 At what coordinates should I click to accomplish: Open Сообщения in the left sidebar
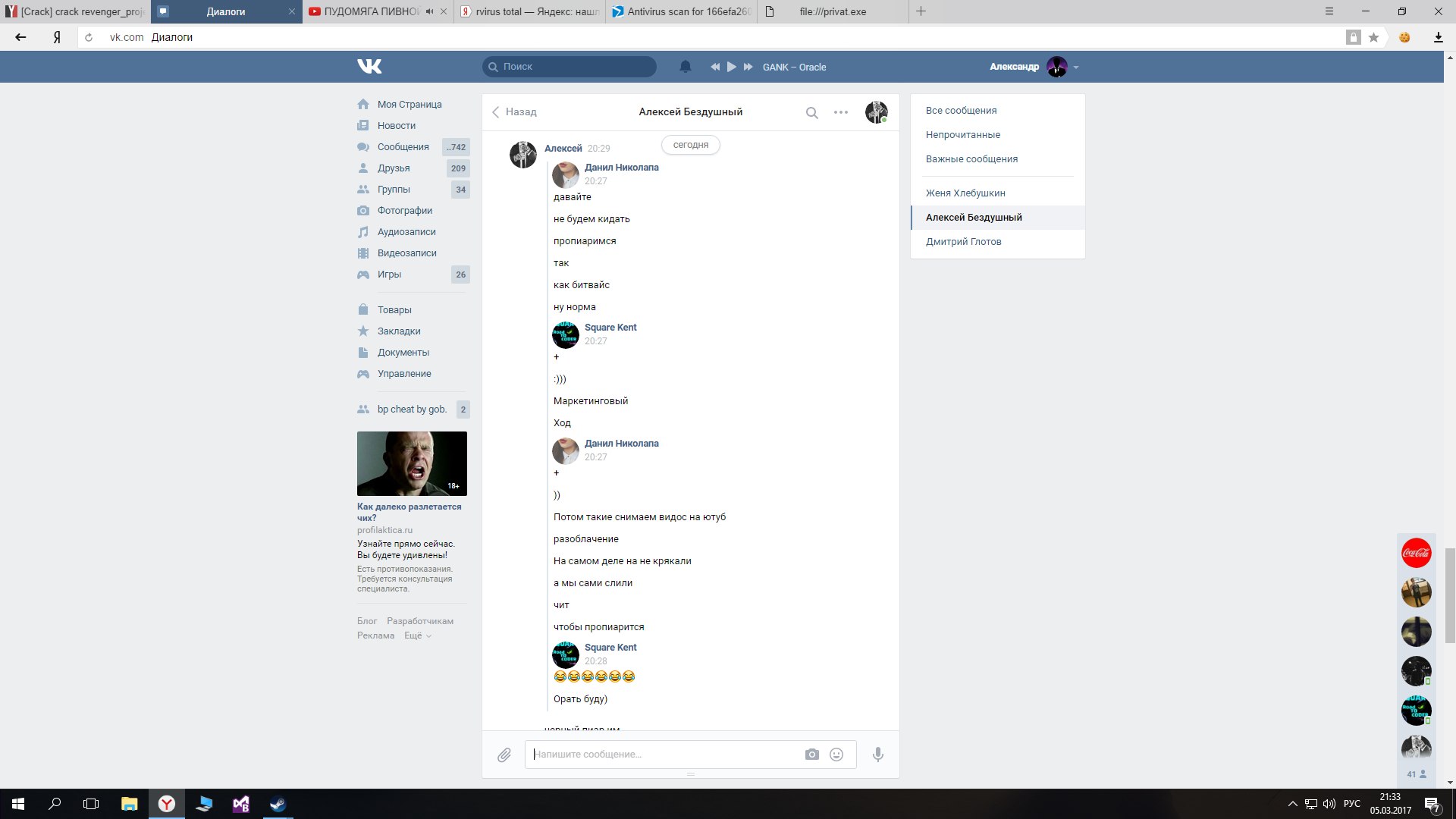(x=403, y=147)
